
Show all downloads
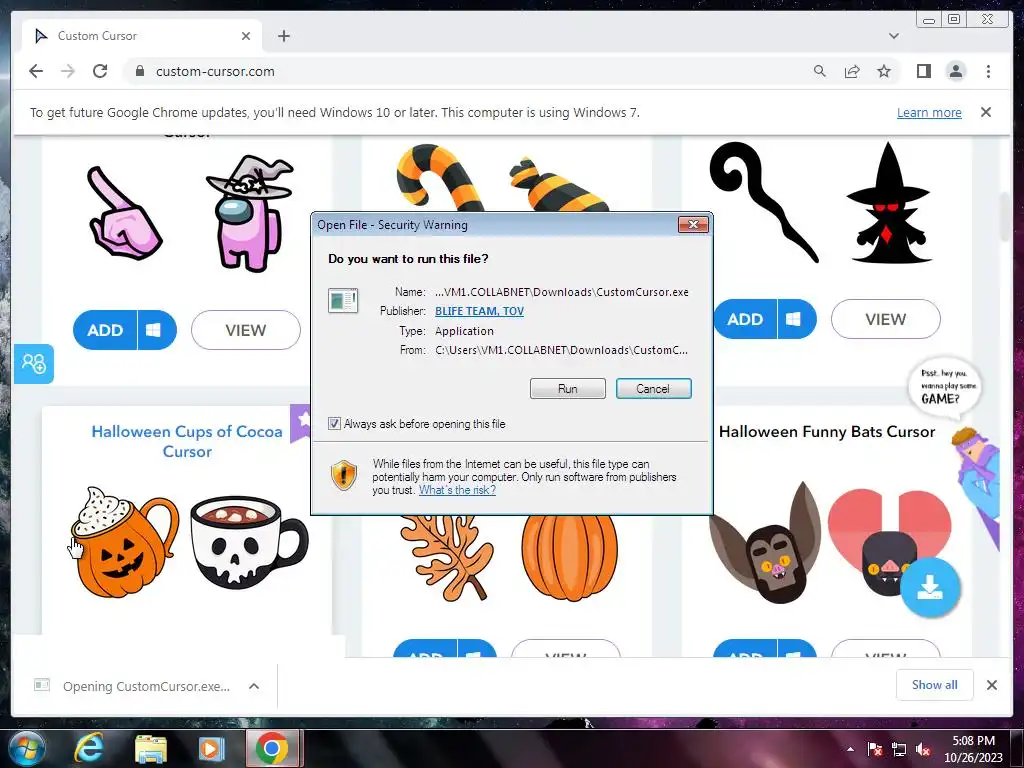tap(935, 684)
